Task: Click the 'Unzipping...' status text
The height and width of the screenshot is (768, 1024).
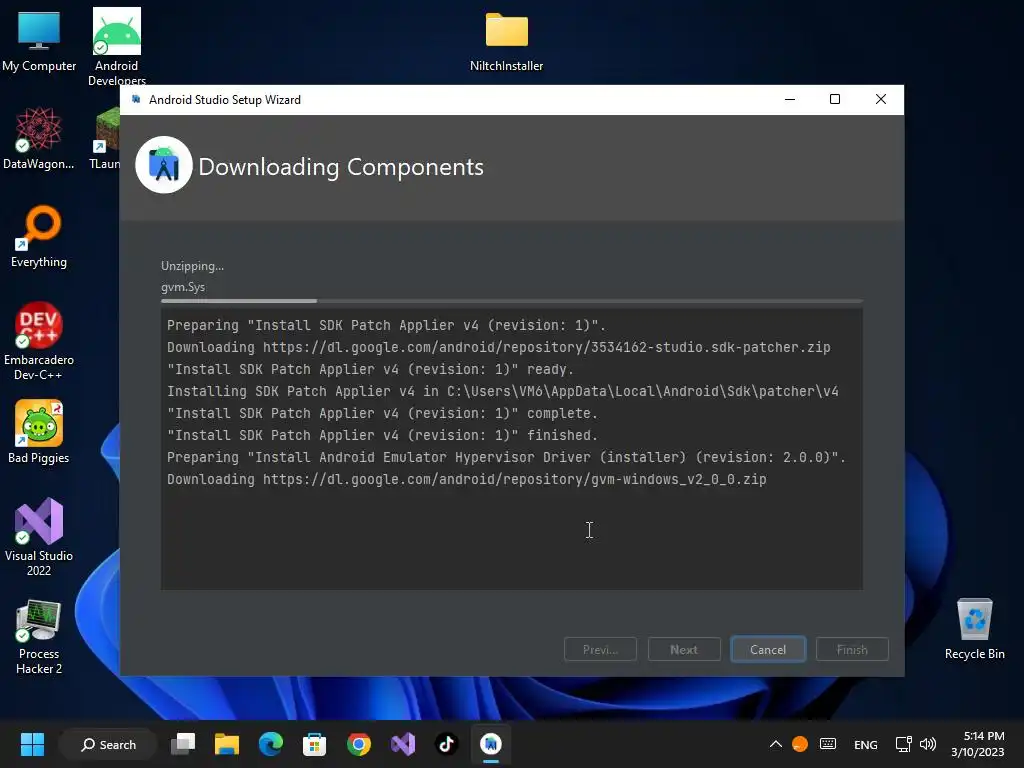Action: (193, 266)
